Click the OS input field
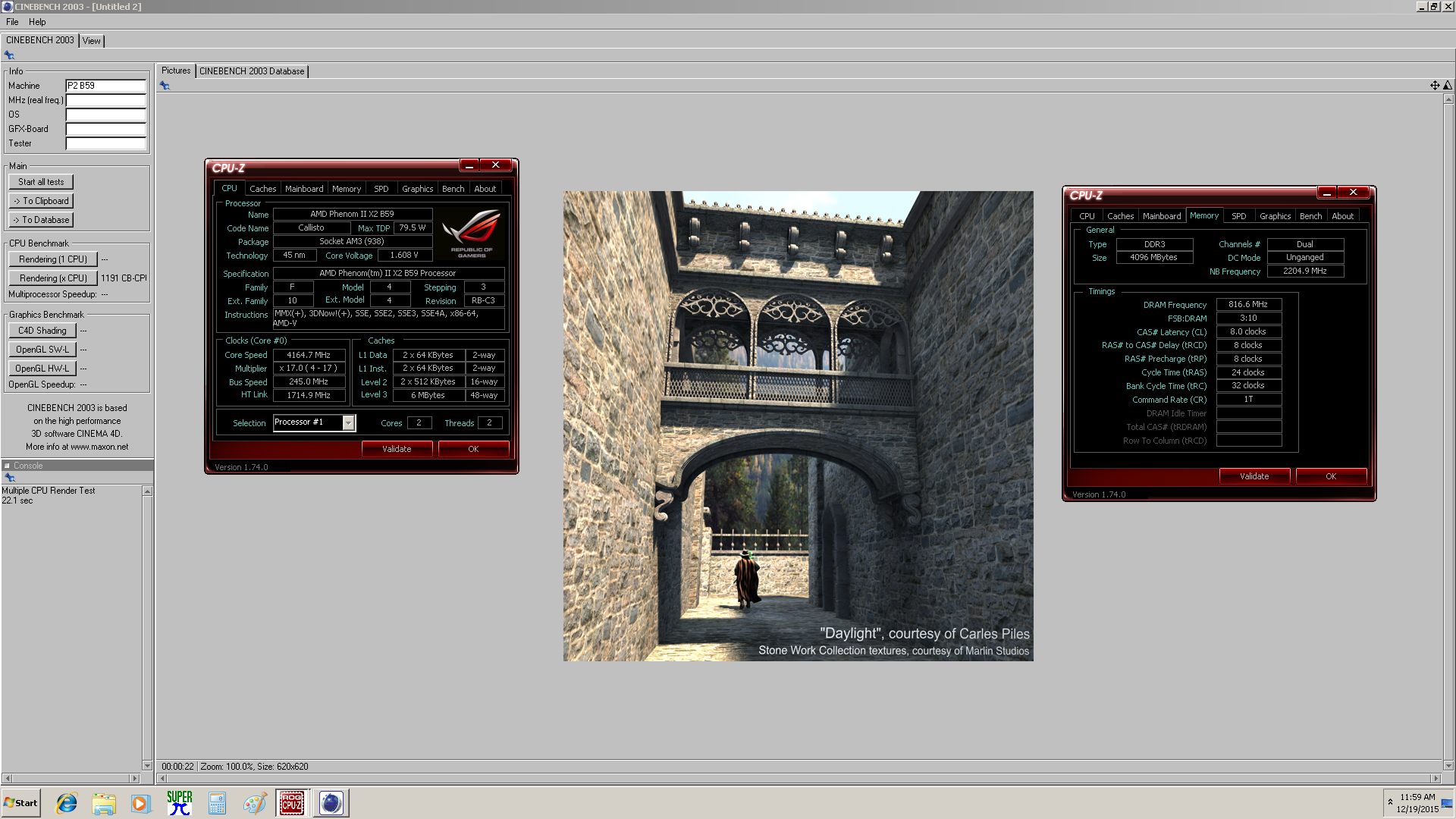Image resolution: width=1456 pixels, height=819 pixels. (105, 115)
